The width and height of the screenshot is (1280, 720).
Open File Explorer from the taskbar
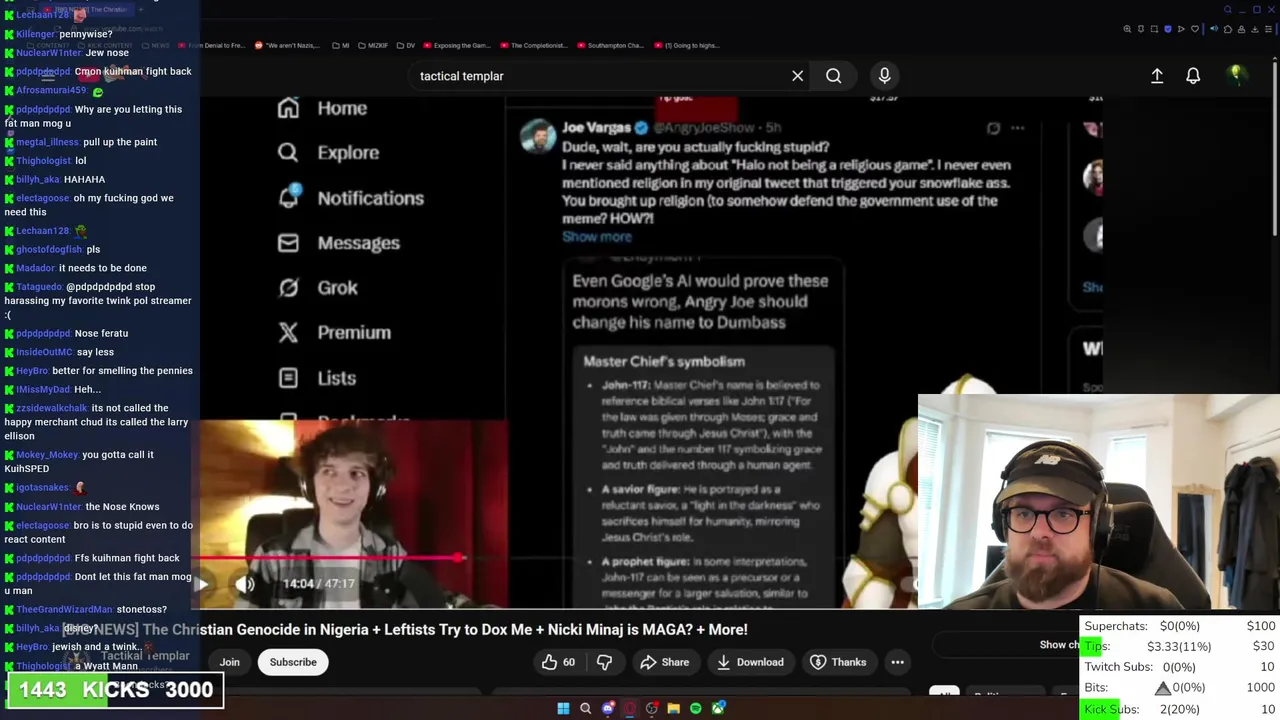click(x=674, y=709)
